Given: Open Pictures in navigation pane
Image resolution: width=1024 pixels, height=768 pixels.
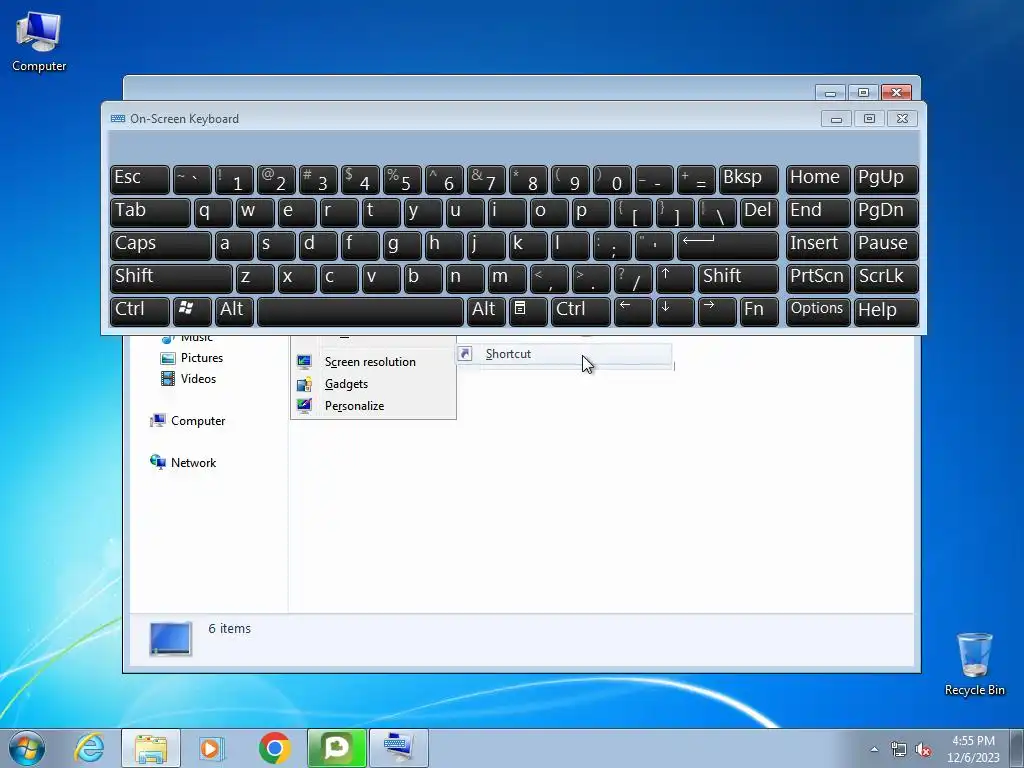Looking at the screenshot, I should [x=201, y=358].
